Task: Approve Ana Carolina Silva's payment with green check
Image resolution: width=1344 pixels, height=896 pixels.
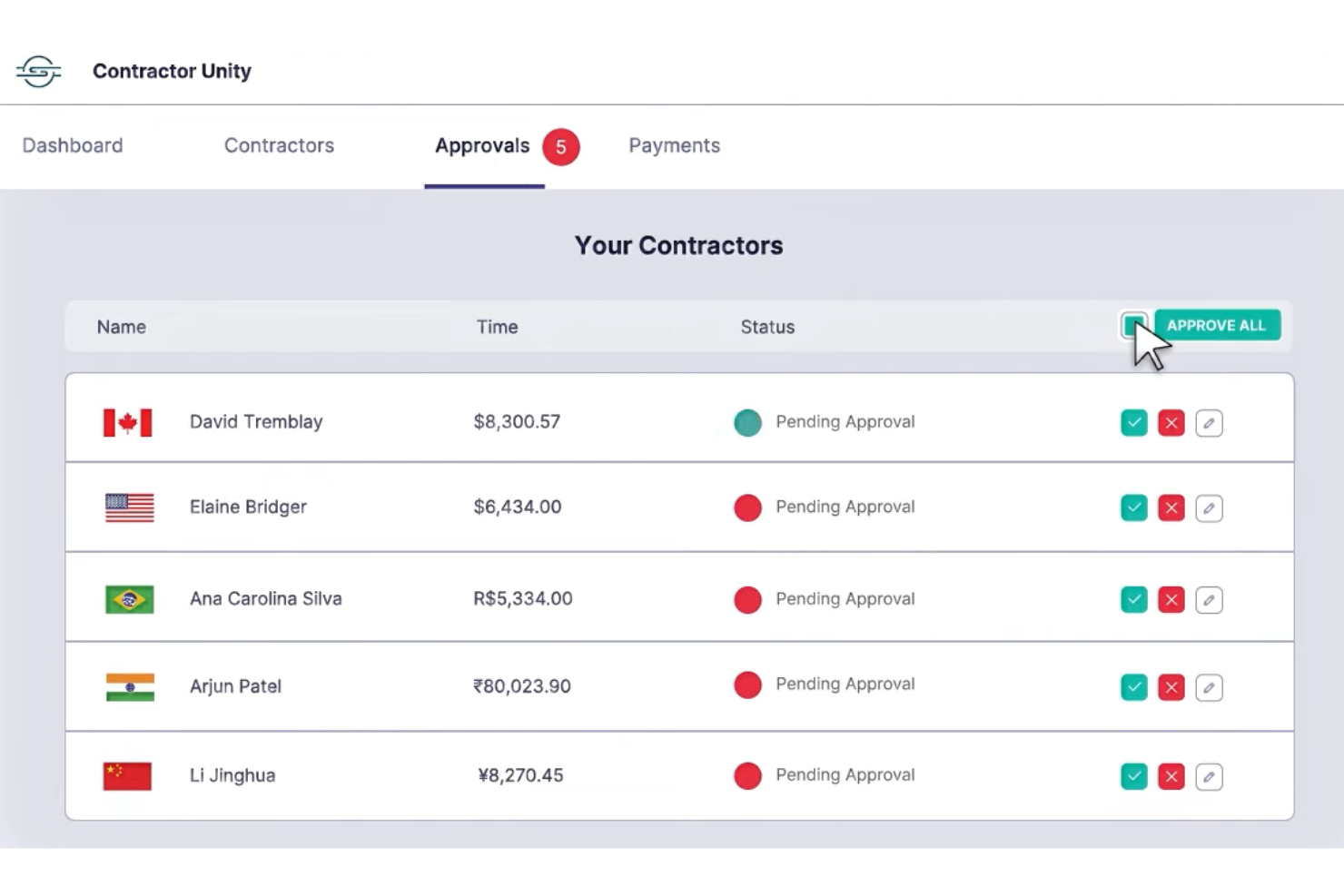Action: click(1133, 599)
